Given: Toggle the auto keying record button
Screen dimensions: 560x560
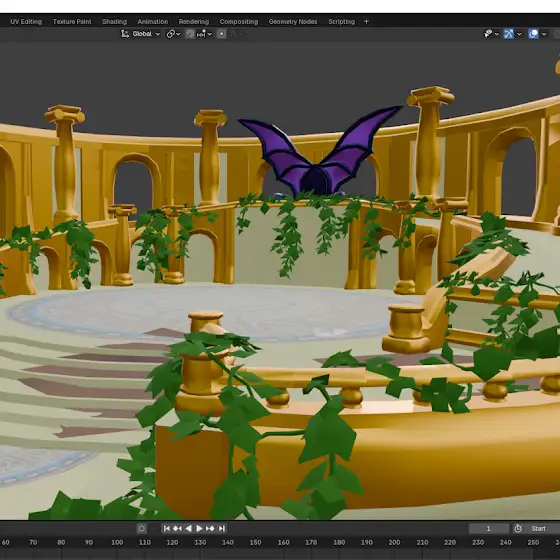Looking at the screenshot, I should tap(141, 528).
